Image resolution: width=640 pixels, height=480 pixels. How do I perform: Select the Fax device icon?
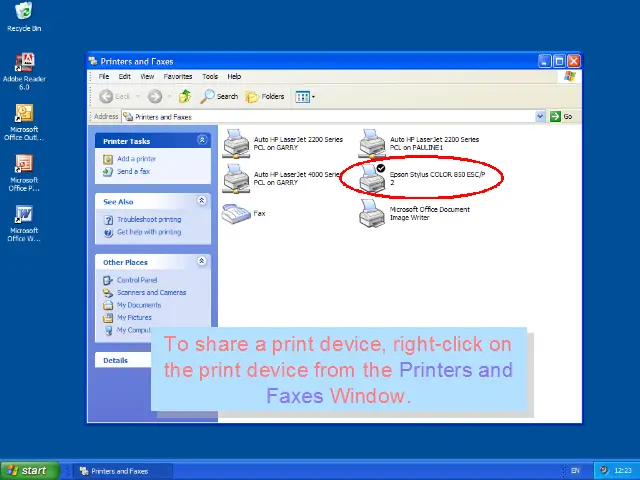236,213
